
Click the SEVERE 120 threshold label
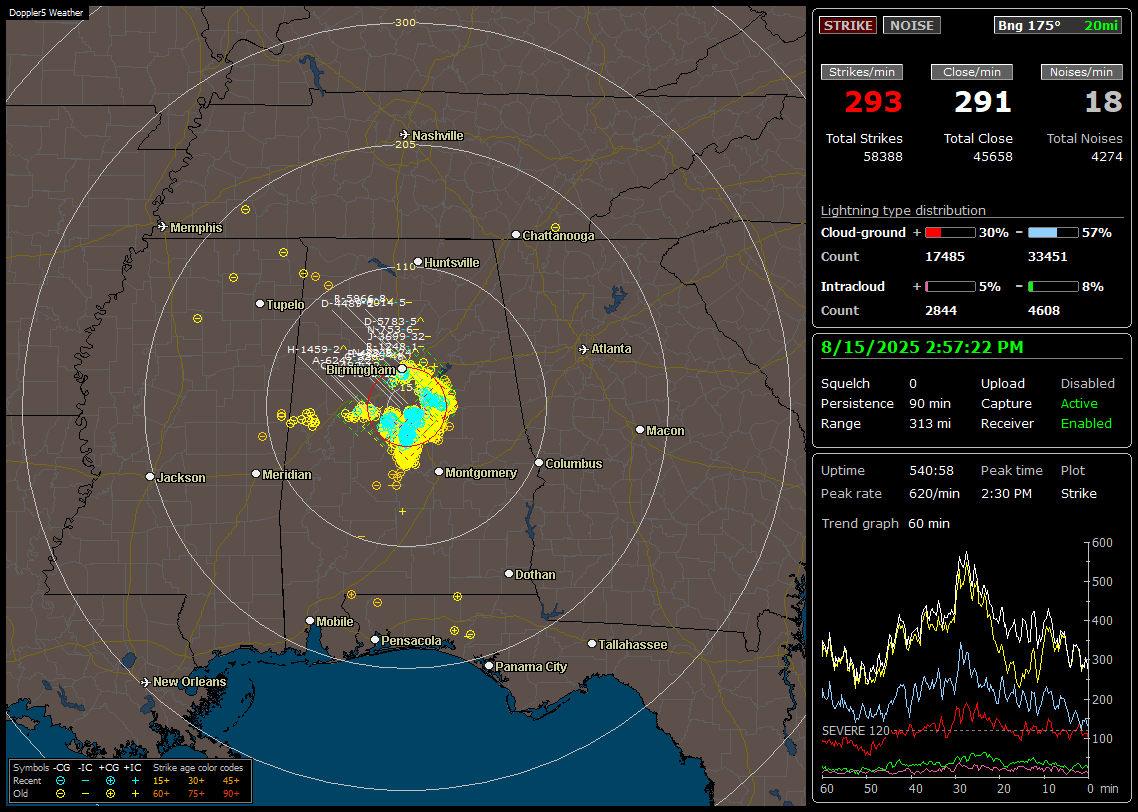click(855, 731)
